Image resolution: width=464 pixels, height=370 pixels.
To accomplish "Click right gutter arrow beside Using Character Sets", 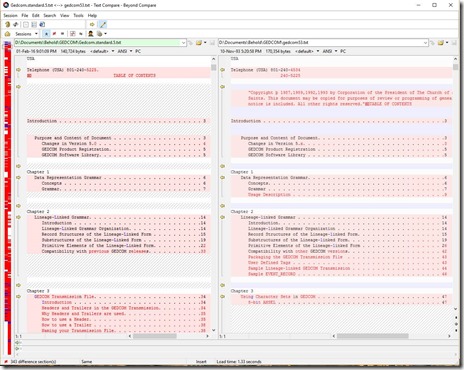I will pos(222,297).
